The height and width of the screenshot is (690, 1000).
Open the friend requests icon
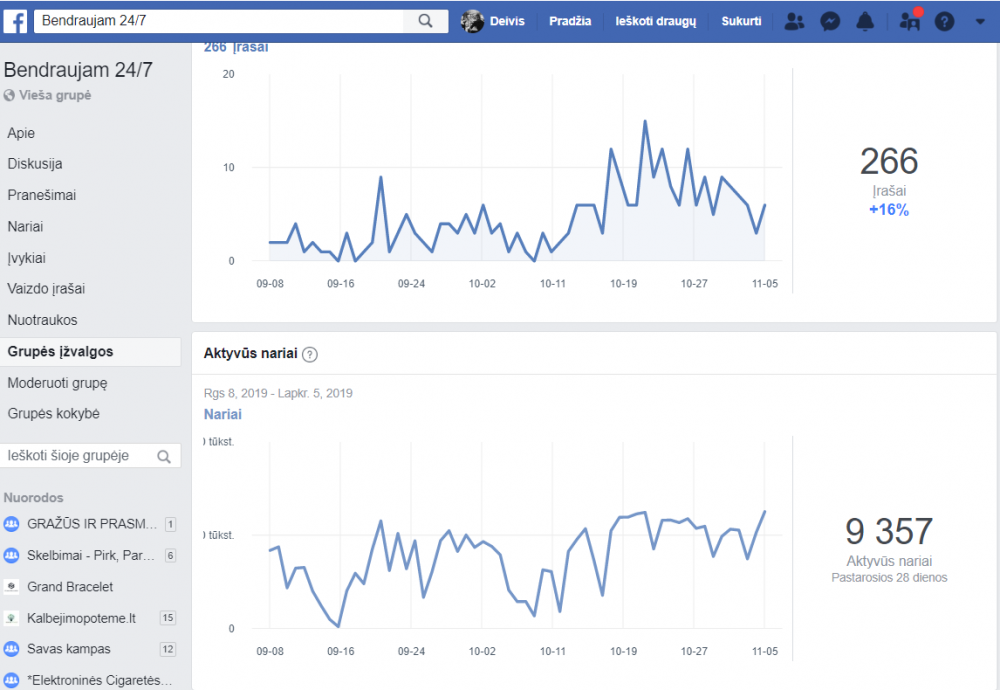(x=794, y=22)
